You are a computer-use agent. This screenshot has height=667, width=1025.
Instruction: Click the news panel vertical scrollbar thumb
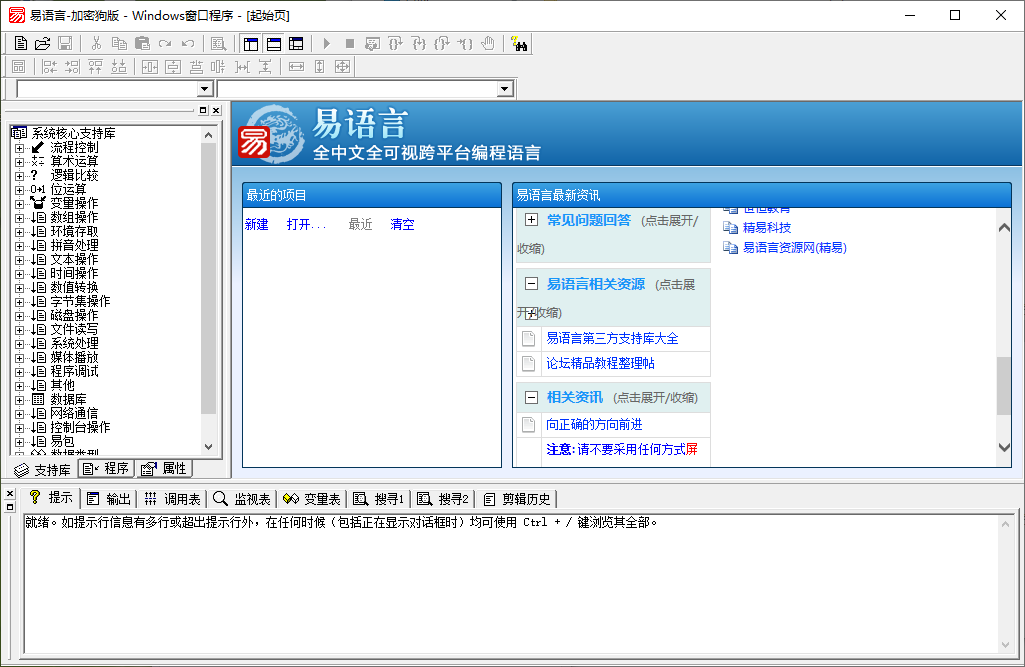point(1004,385)
